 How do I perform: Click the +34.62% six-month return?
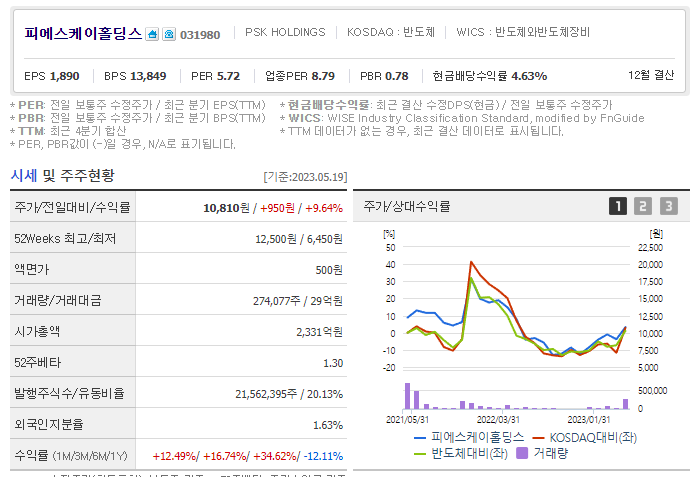pos(275,456)
